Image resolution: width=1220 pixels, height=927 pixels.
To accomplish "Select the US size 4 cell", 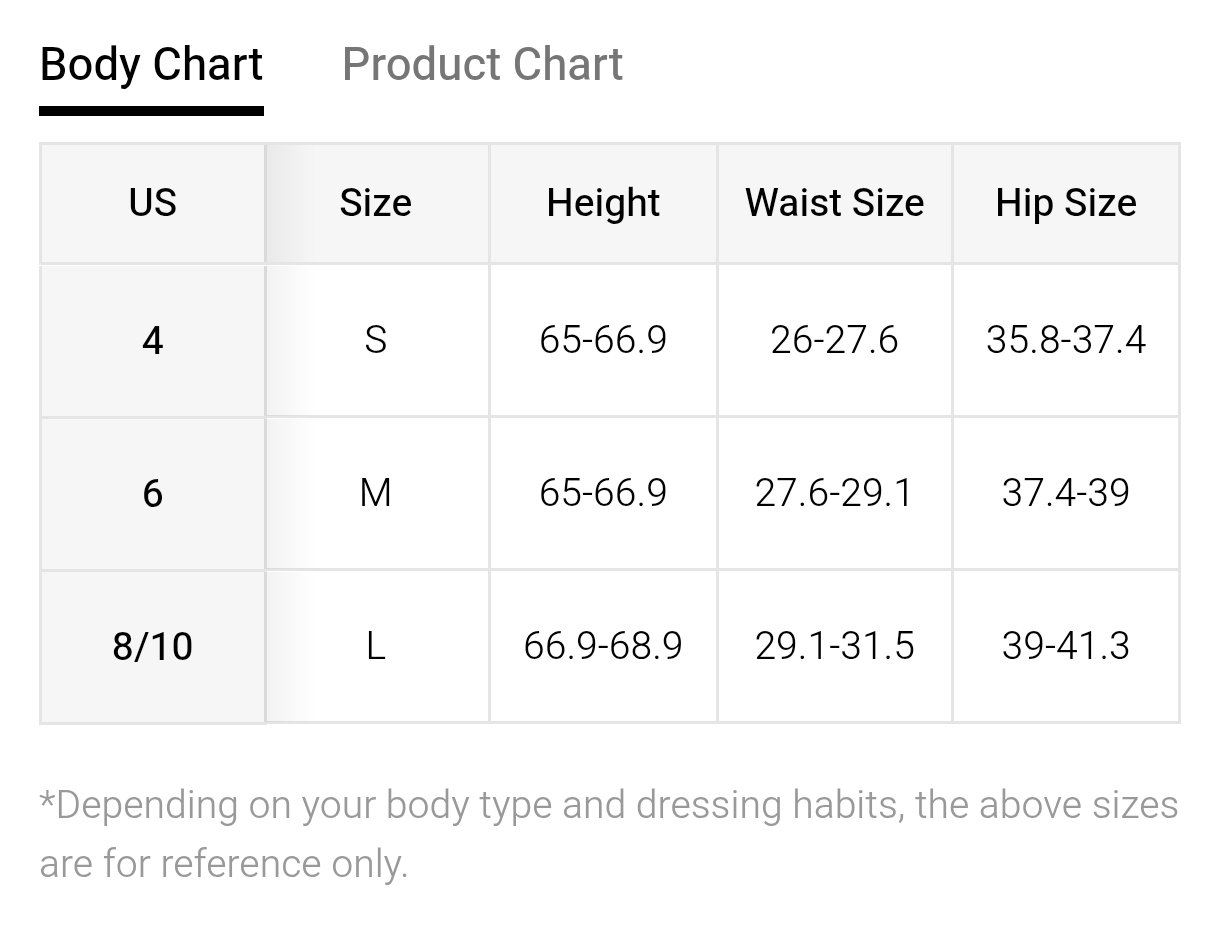I will 153,341.
